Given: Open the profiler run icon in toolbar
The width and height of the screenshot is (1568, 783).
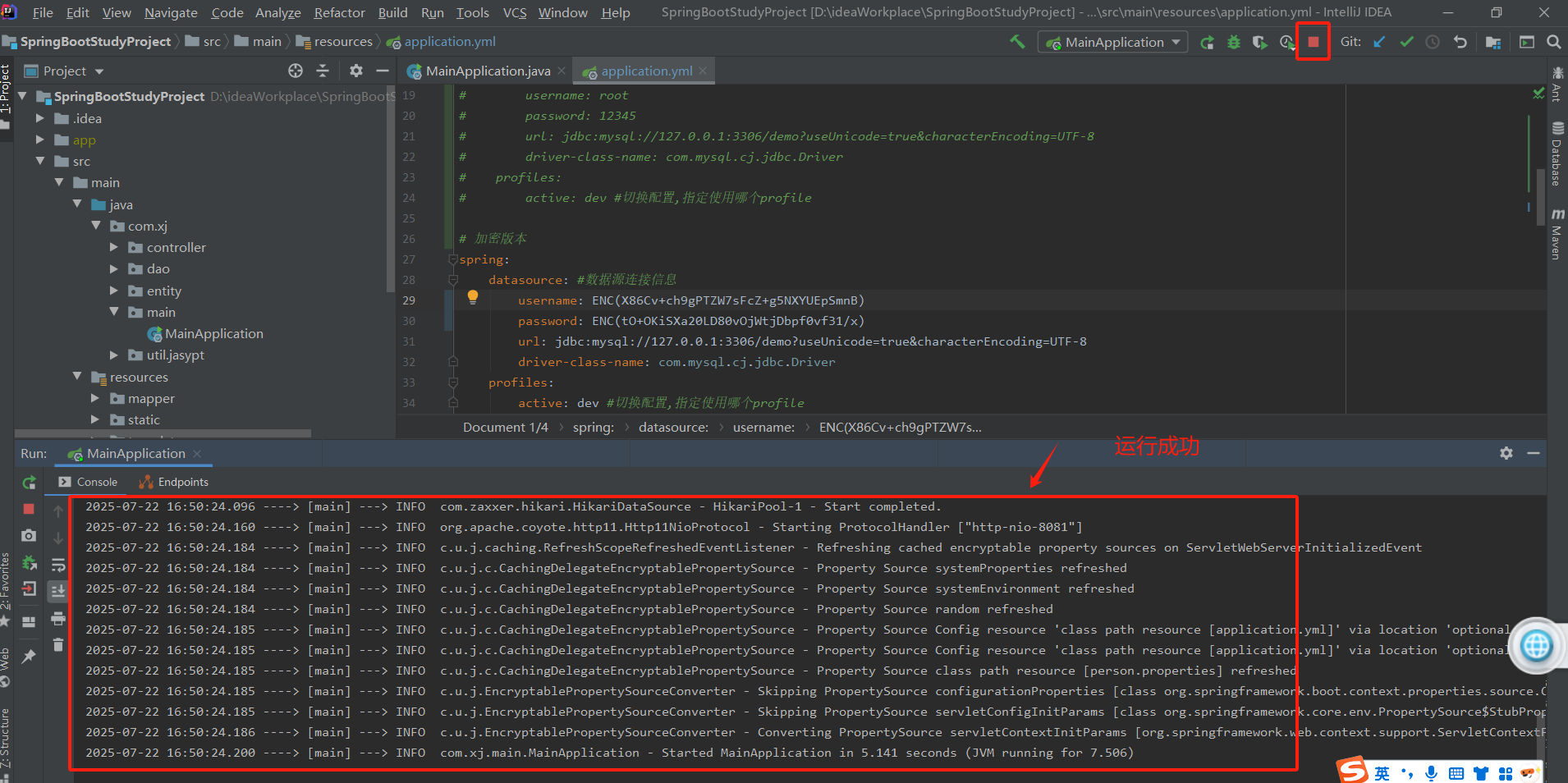Looking at the screenshot, I should (1286, 42).
